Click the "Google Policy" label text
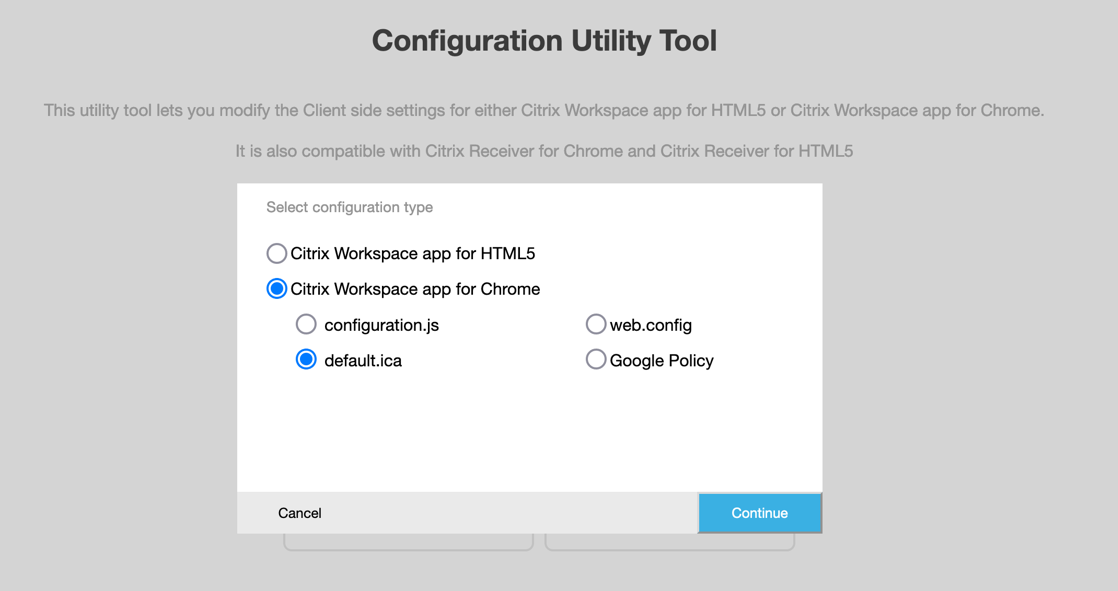This screenshot has width=1118, height=591. click(x=662, y=361)
